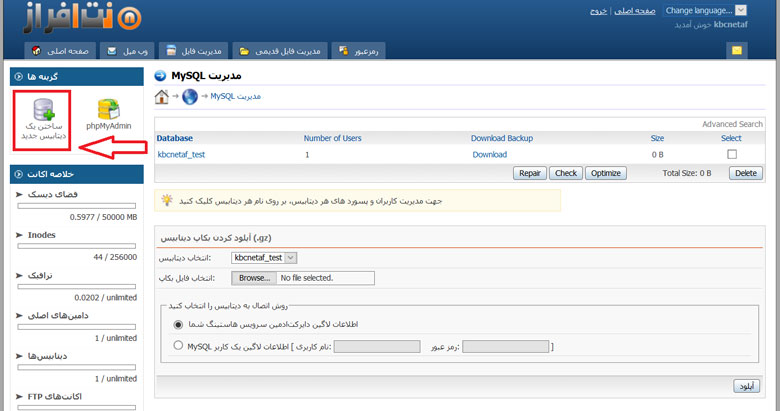This screenshot has width=780, height=411.
Task: Click the Select column header
Action: [731, 138]
